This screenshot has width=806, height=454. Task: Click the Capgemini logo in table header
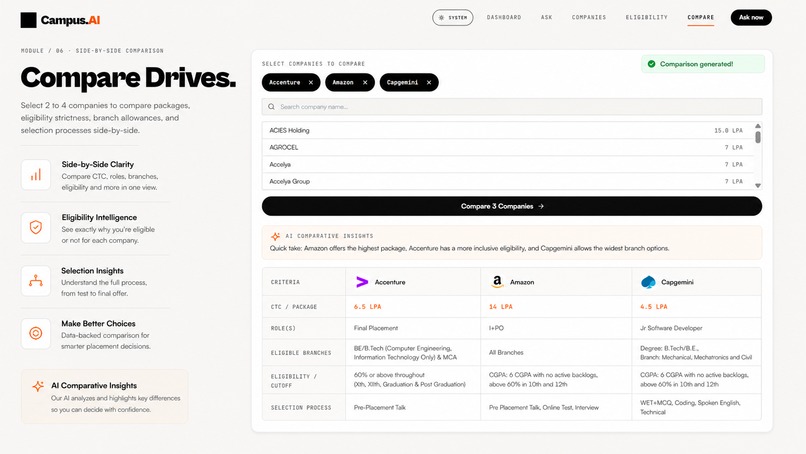(x=648, y=282)
